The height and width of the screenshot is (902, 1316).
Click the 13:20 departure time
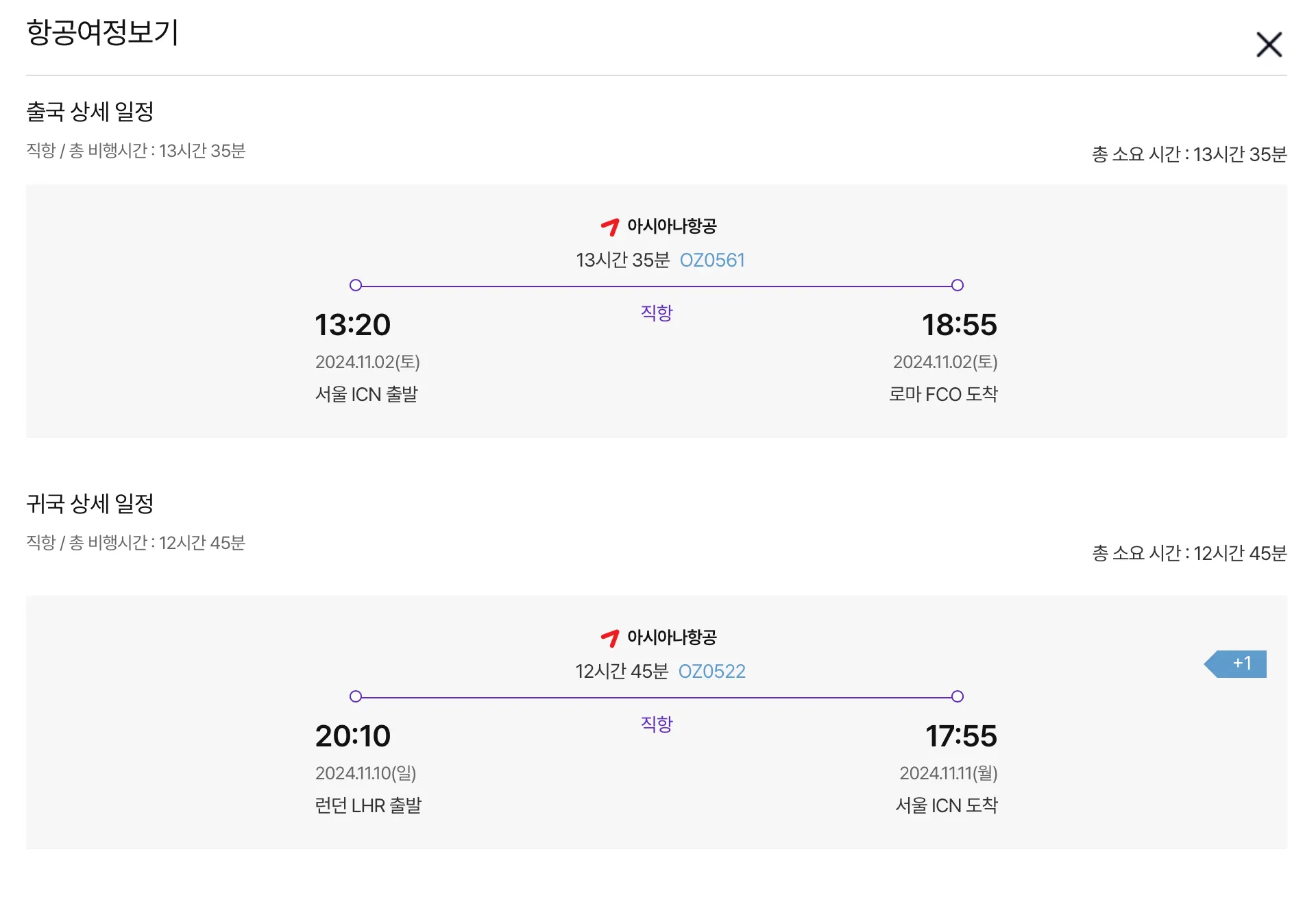click(x=352, y=325)
